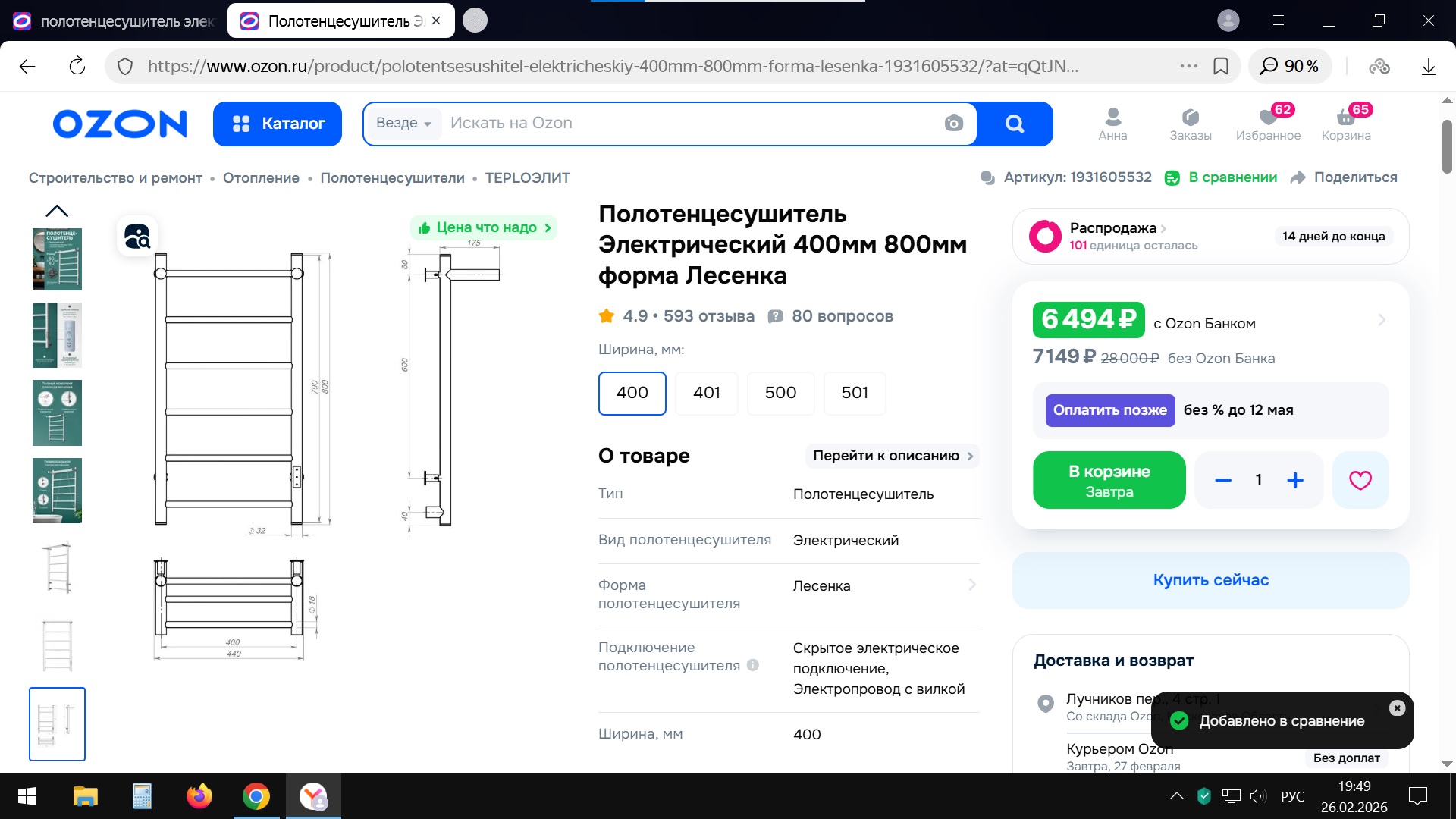The height and width of the screenshot is (819, 1456).
Task: Click the camera image search icon
Action: [953, 123]
